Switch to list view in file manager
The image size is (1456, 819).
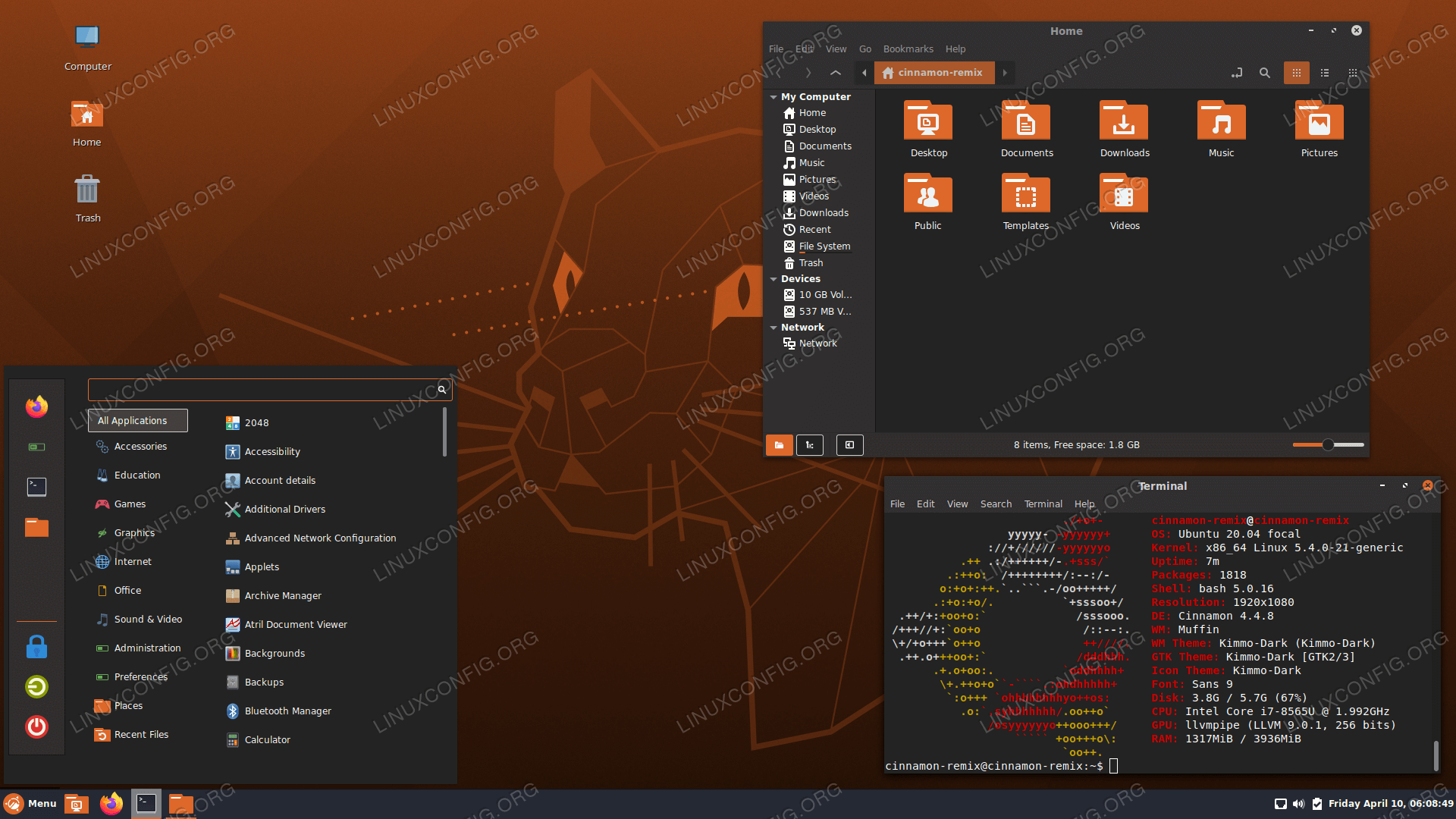1325,73
